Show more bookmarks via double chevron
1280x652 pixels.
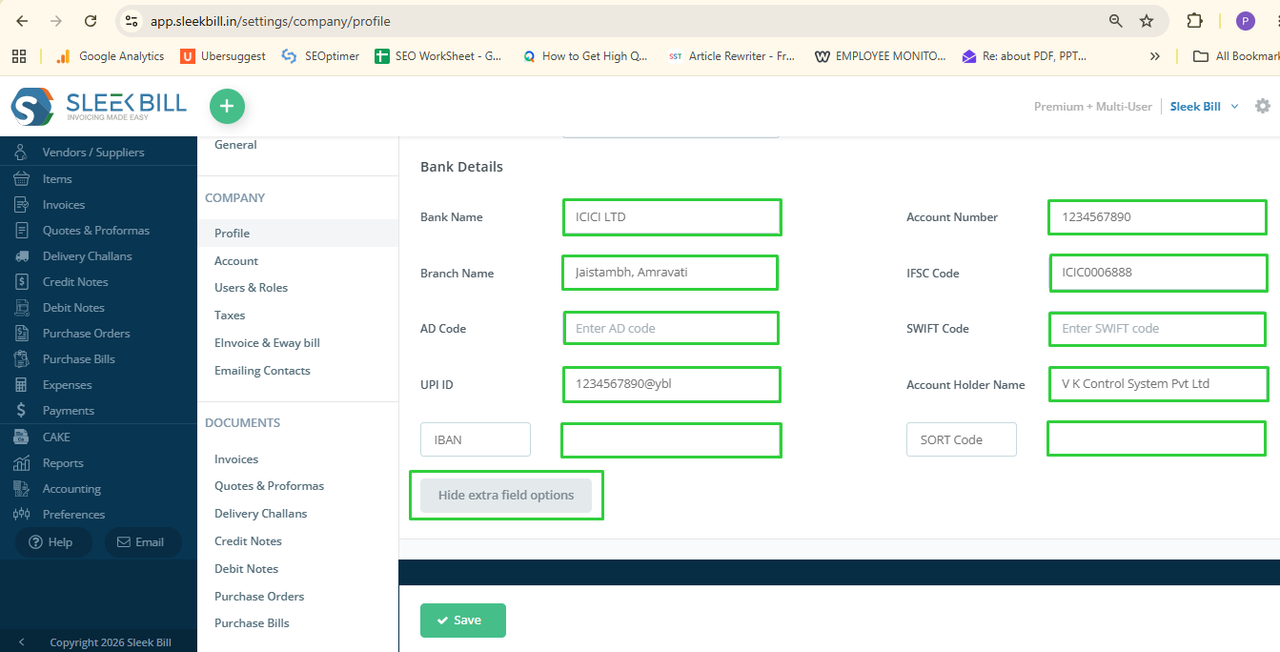point(1155,56)
